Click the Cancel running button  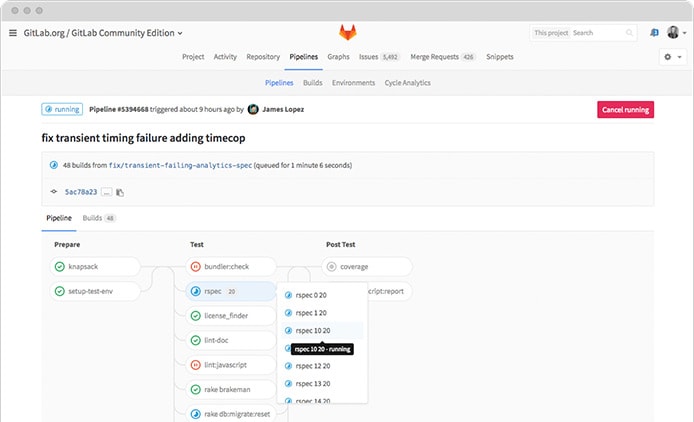pos(625,110)
